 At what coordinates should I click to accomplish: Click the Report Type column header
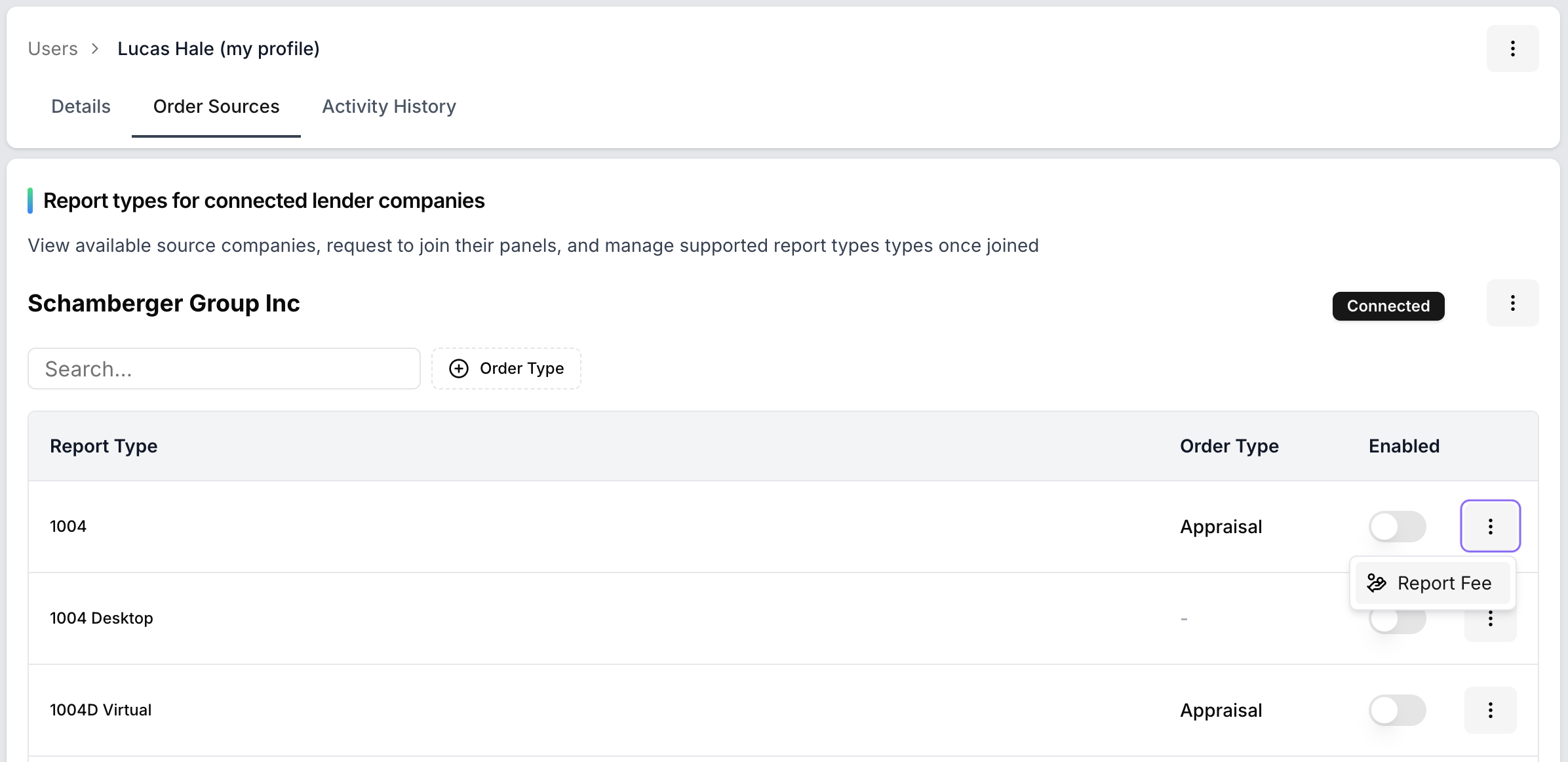pos(104,446)
